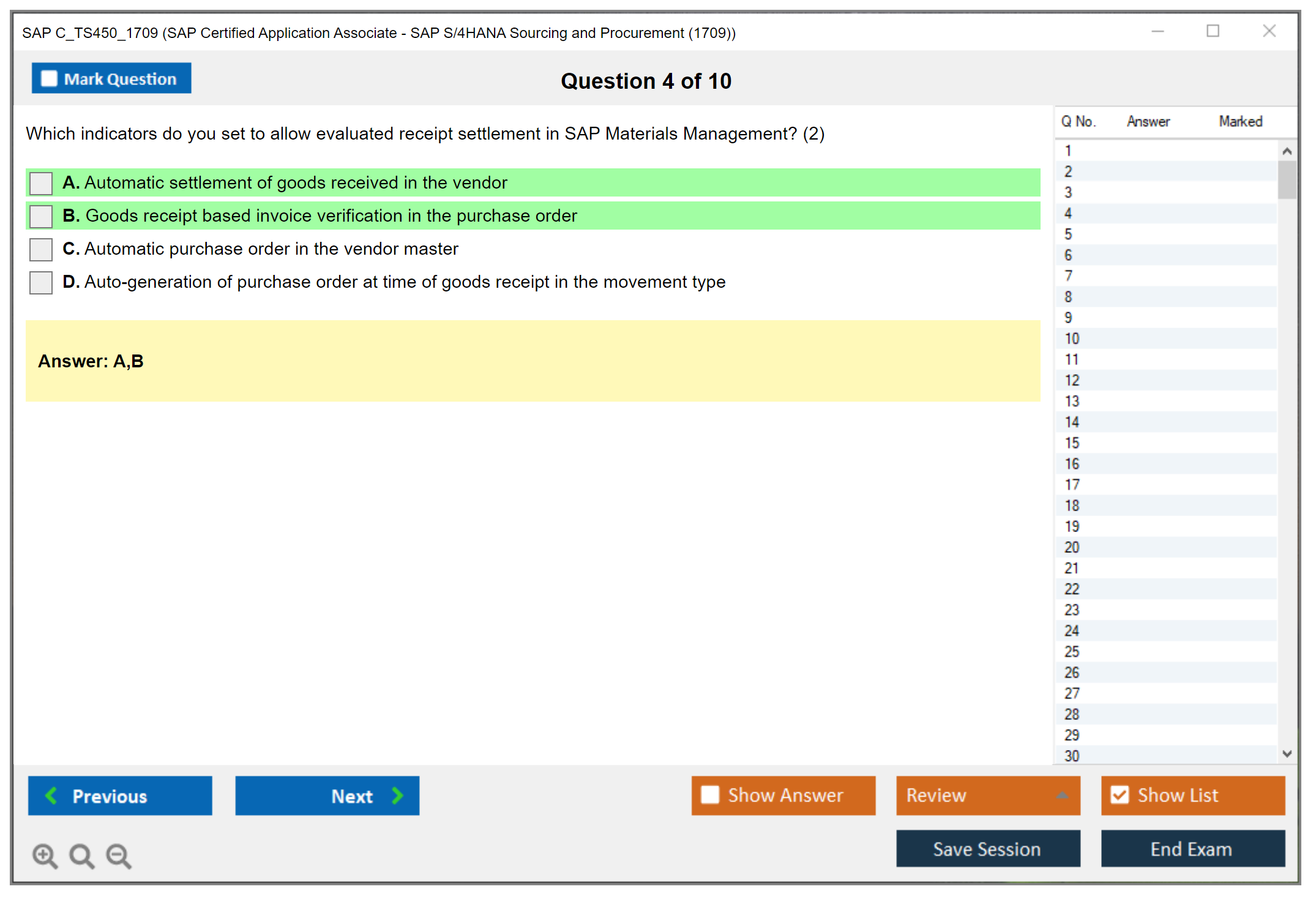Image resolution: width=1316 pixels, height=900 pixels.
Task: Click the reset zoom magnifier icon
Action: click(81, 855)
